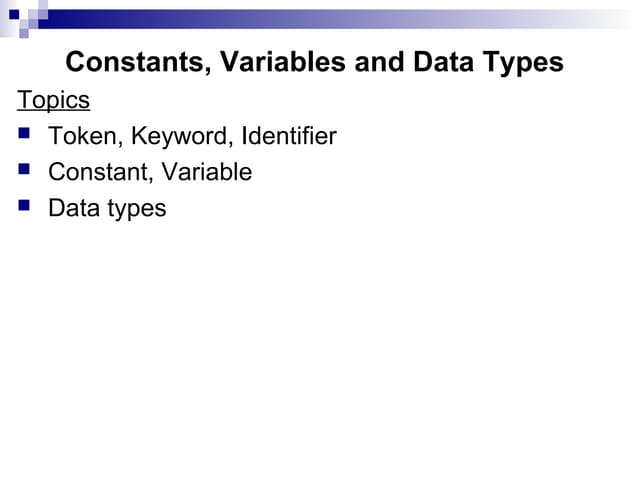Click the underlined "Topics" heading
Image resolution: width=640 pixels, height=480 pixels.
53,100
